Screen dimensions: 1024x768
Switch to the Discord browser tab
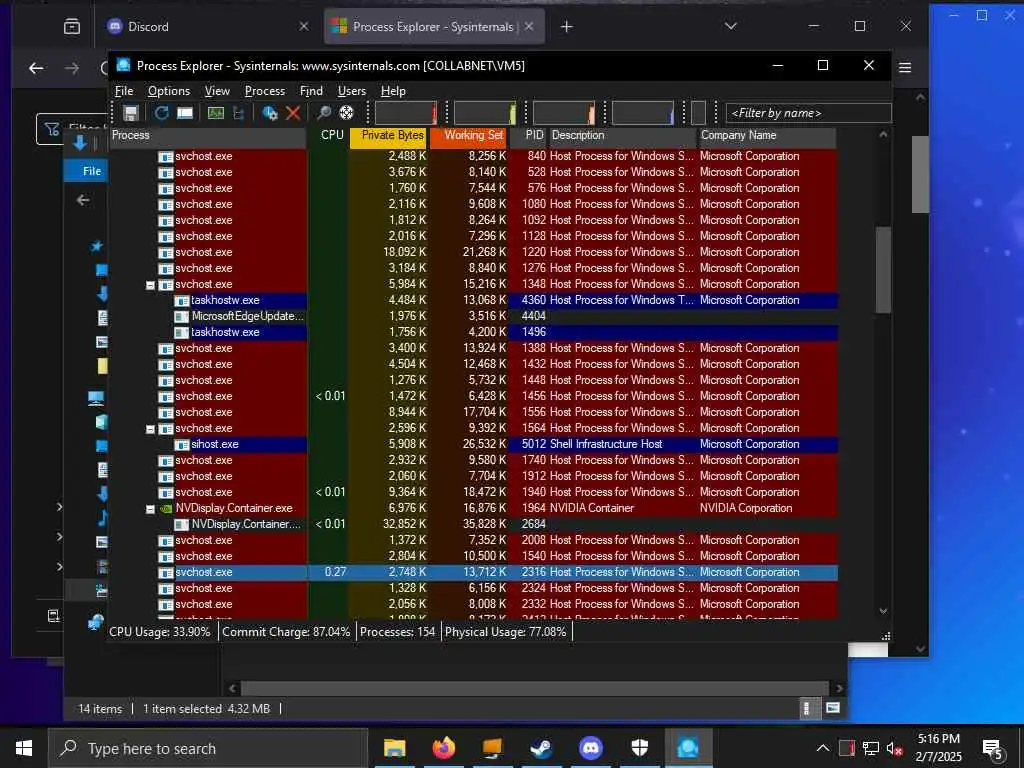tap(208, 27)
